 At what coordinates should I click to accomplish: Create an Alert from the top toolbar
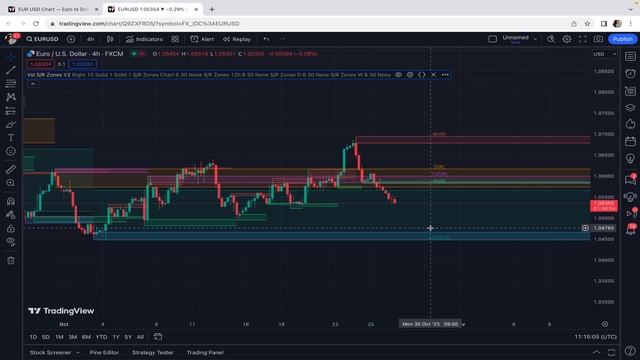pos(202,39)
